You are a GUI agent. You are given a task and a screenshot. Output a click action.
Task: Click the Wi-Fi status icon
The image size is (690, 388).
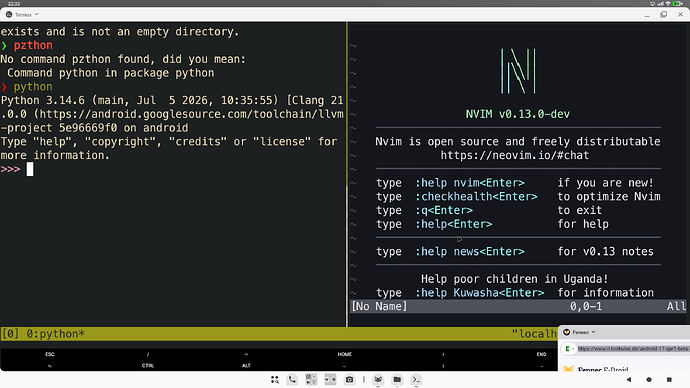668,3
